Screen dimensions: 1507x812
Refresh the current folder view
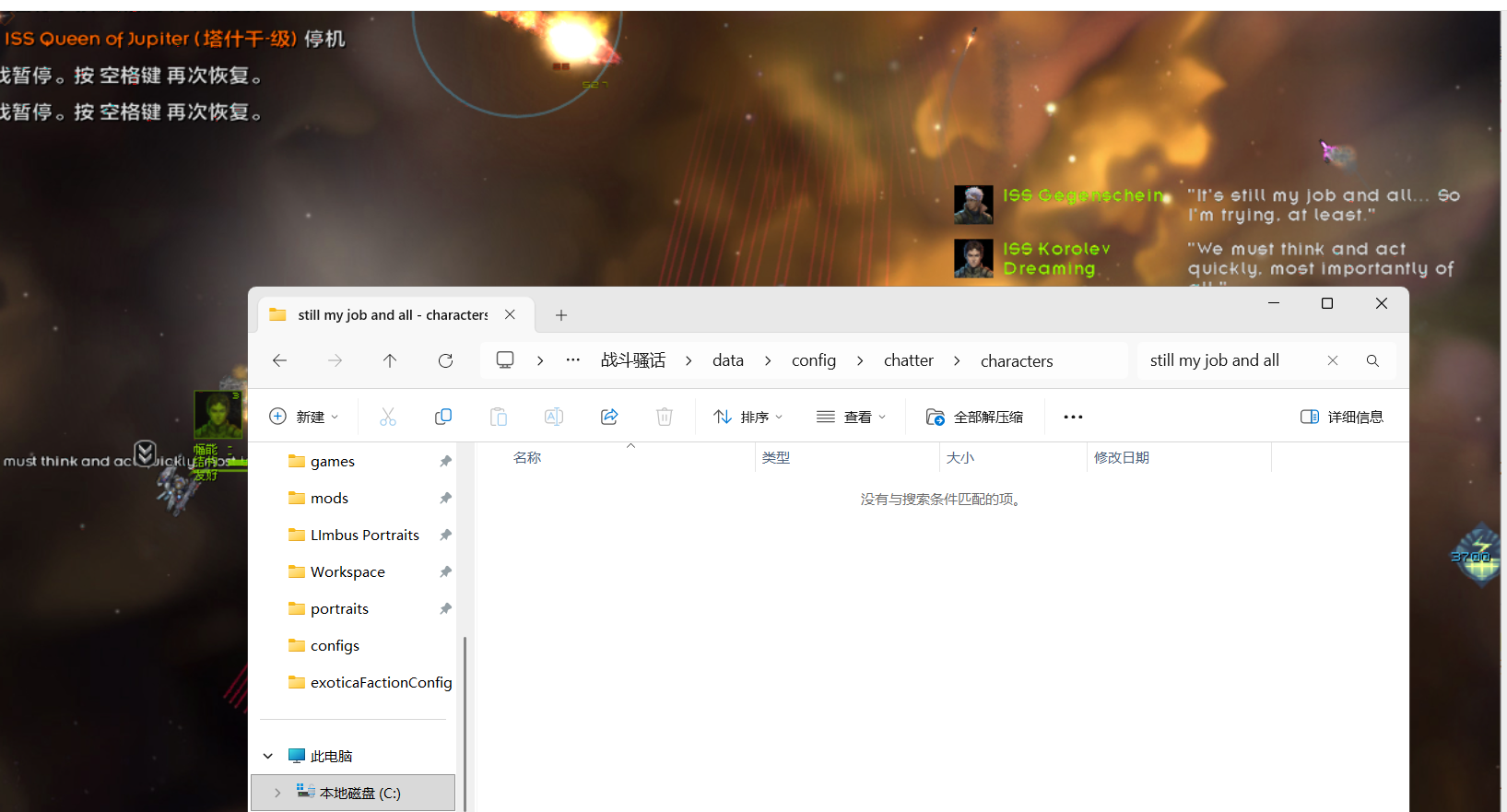(x=445, y=360)
